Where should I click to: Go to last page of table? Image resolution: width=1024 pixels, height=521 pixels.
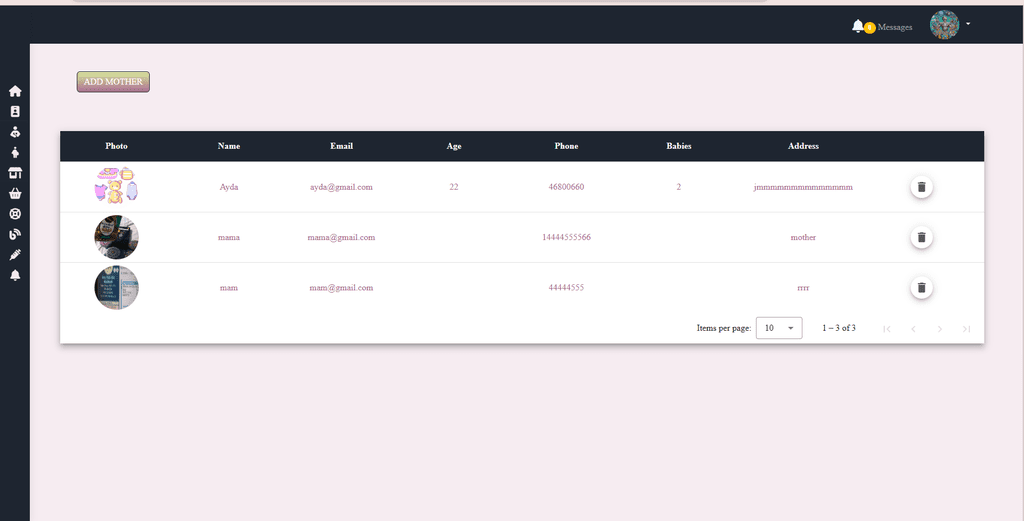[x=967, y=328]
